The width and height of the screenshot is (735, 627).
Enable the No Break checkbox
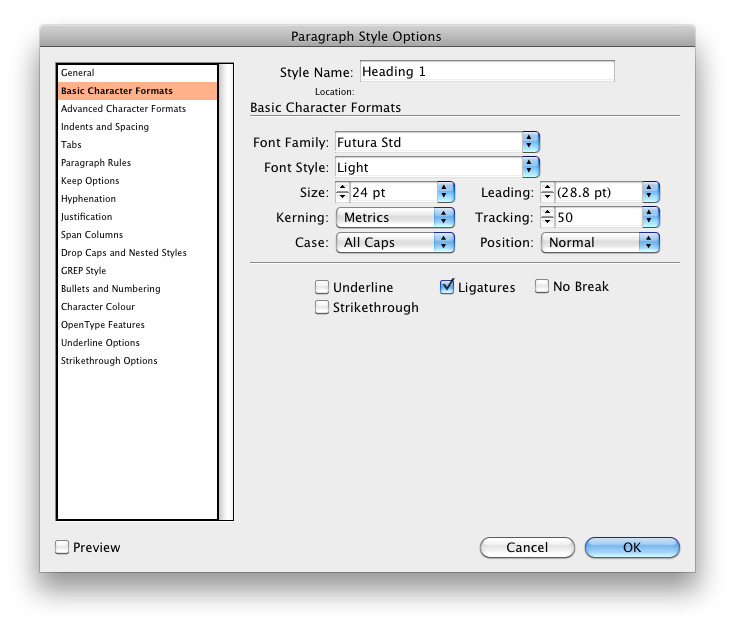tap(542, 287)
